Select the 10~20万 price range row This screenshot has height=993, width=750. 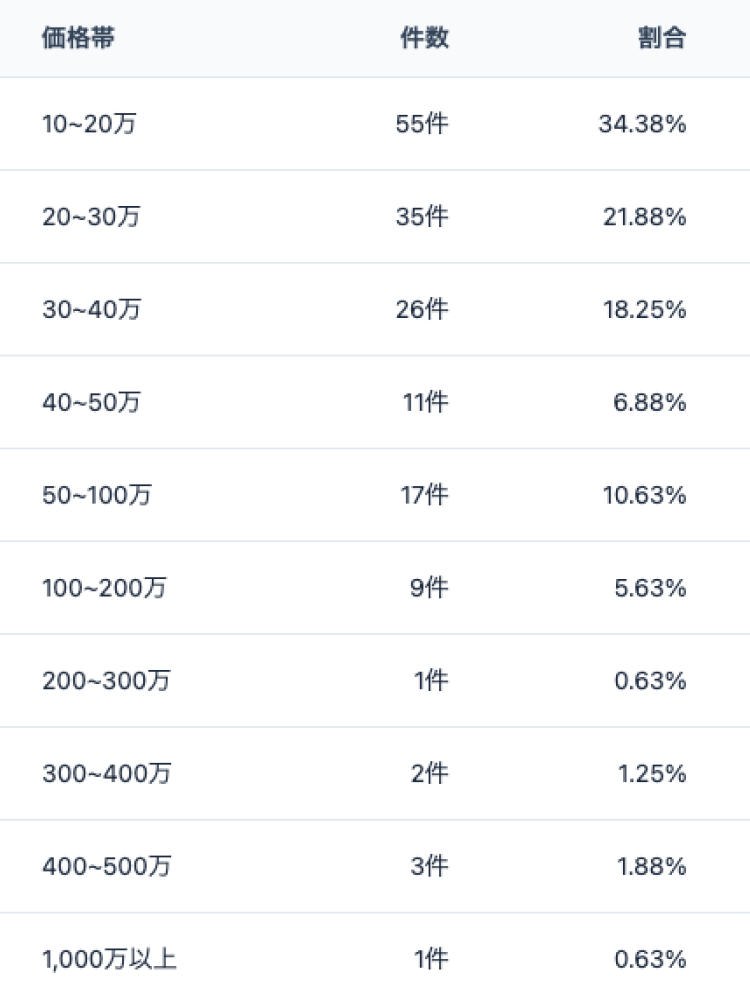(88, 124)
